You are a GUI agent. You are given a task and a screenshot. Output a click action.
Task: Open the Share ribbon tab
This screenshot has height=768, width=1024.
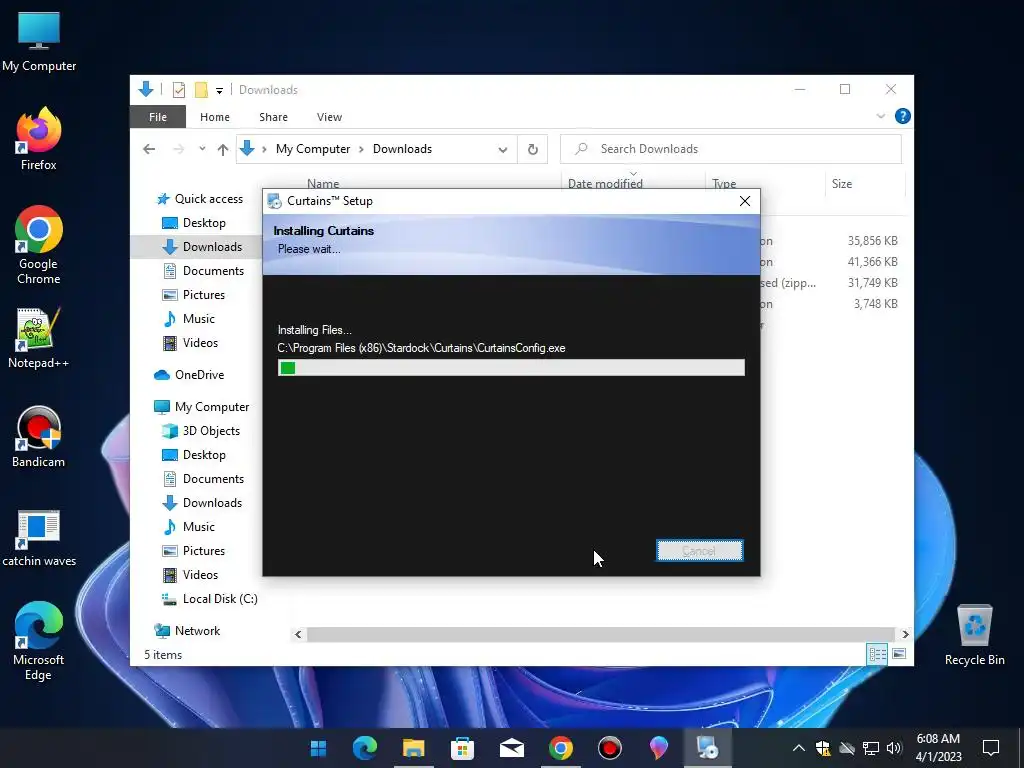(273, 117)
